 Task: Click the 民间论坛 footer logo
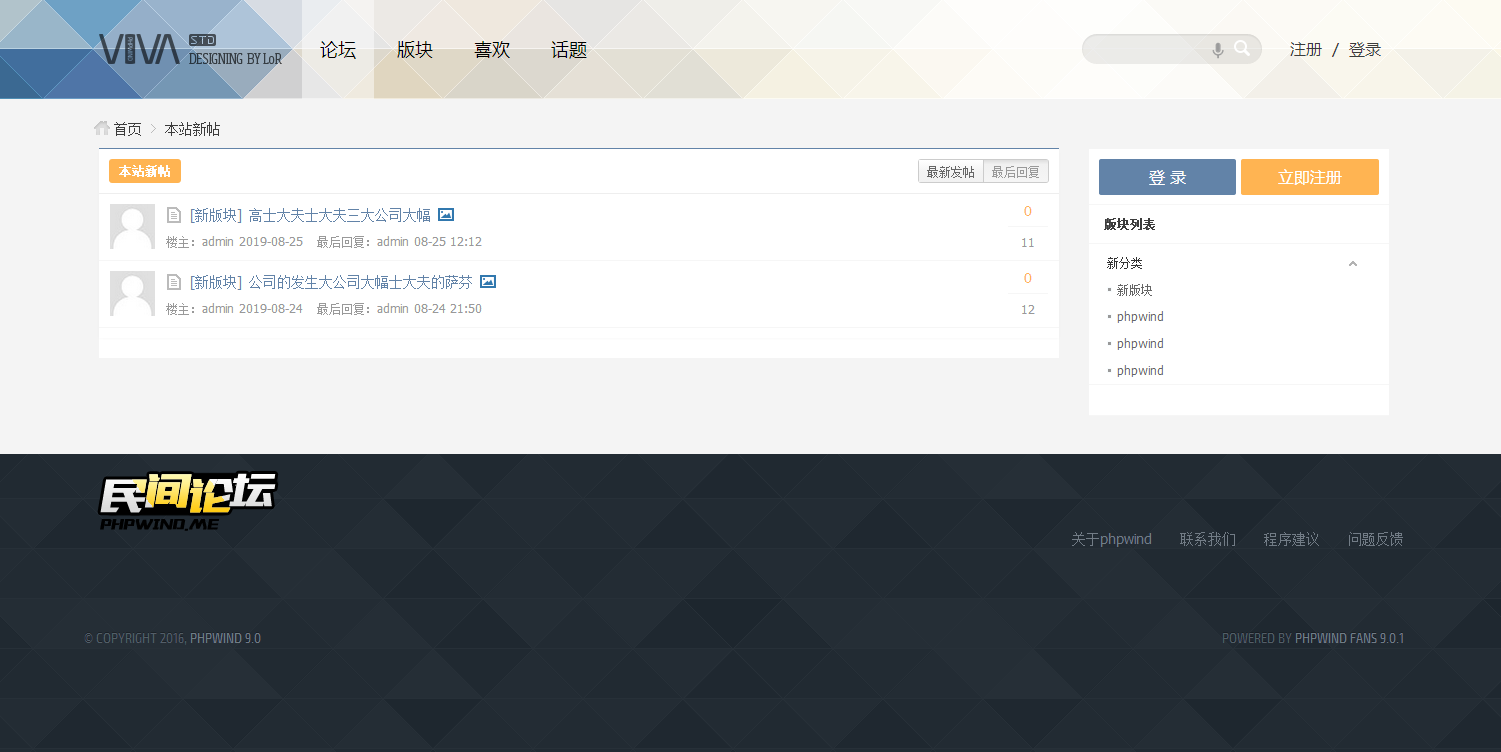click(x=188, y=501)
